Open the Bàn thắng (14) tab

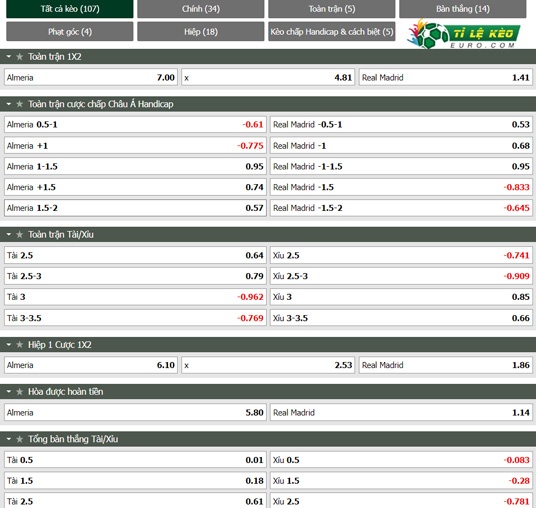pyautogui.click(x=463, y=9)
